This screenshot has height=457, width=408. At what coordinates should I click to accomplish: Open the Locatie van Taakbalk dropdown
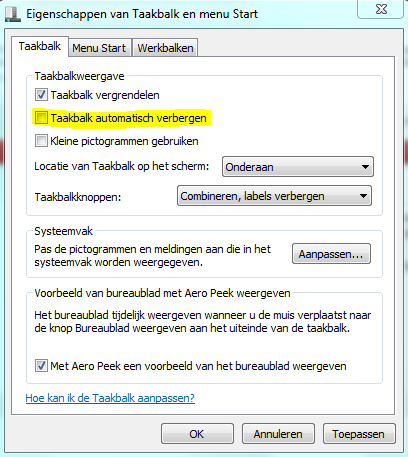pos(298,167)
